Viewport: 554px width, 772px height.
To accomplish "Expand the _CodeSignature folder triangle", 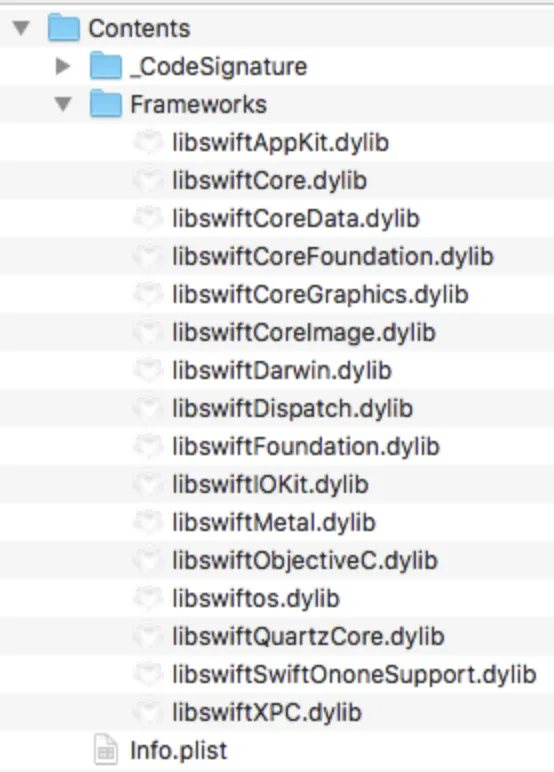I will click(x=63, y=66).
